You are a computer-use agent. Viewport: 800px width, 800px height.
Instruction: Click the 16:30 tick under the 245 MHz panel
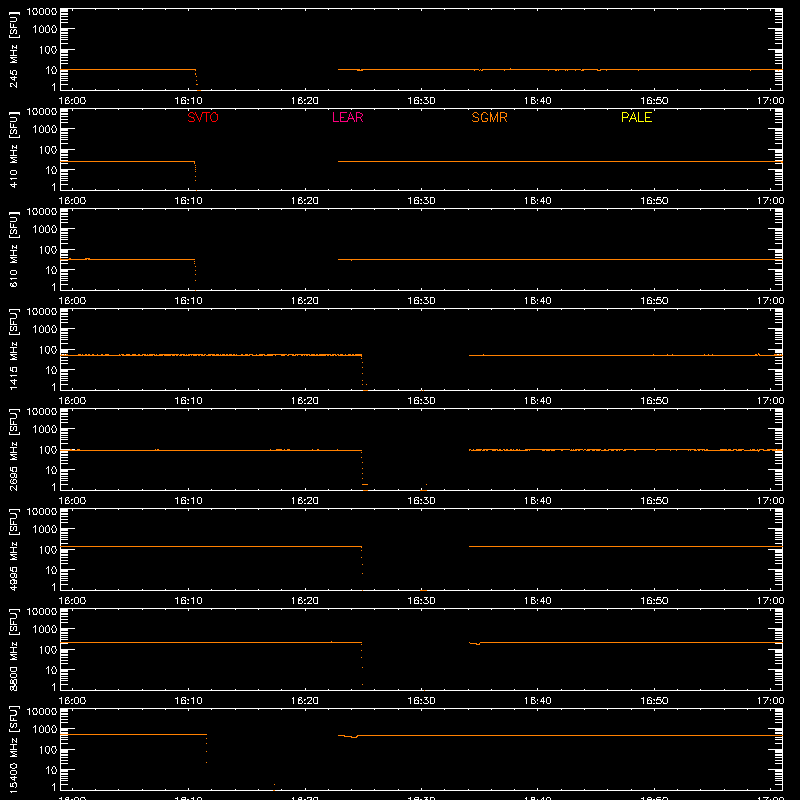[x=421, y=101]
